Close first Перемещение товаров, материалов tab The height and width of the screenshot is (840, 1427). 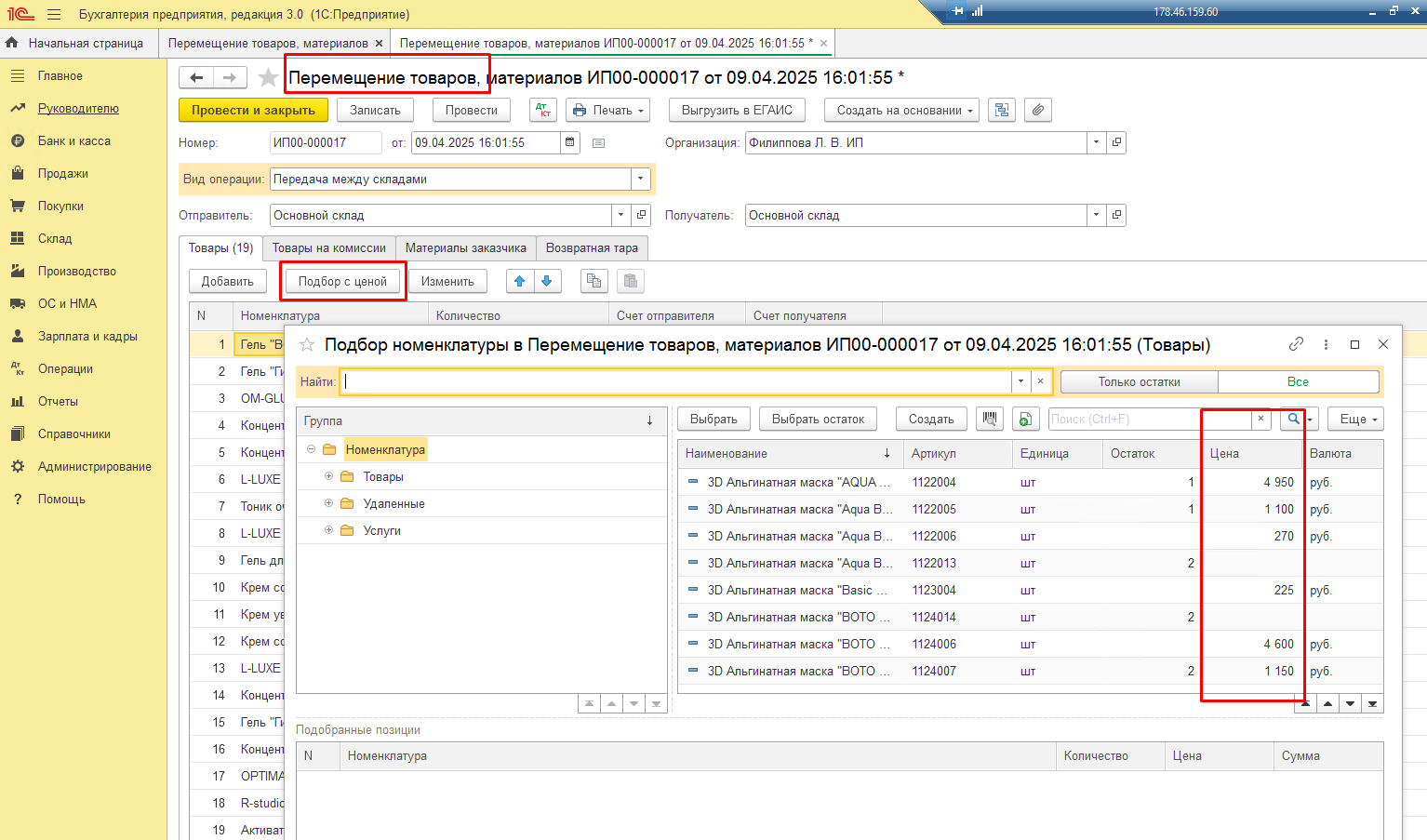379,44
